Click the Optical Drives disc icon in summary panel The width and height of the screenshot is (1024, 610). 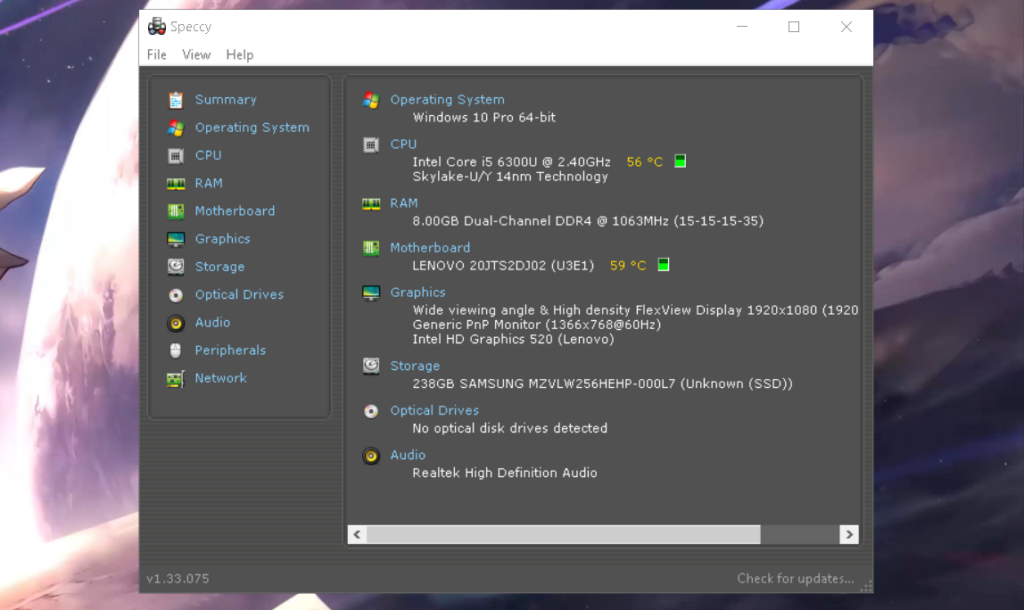pos(371,411)
